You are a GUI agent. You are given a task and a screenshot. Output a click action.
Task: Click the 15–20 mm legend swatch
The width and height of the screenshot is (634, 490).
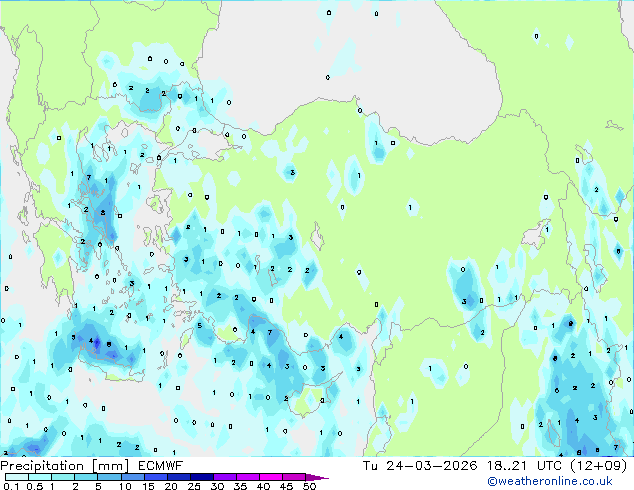pyautogui.click(x=155, y=477)
